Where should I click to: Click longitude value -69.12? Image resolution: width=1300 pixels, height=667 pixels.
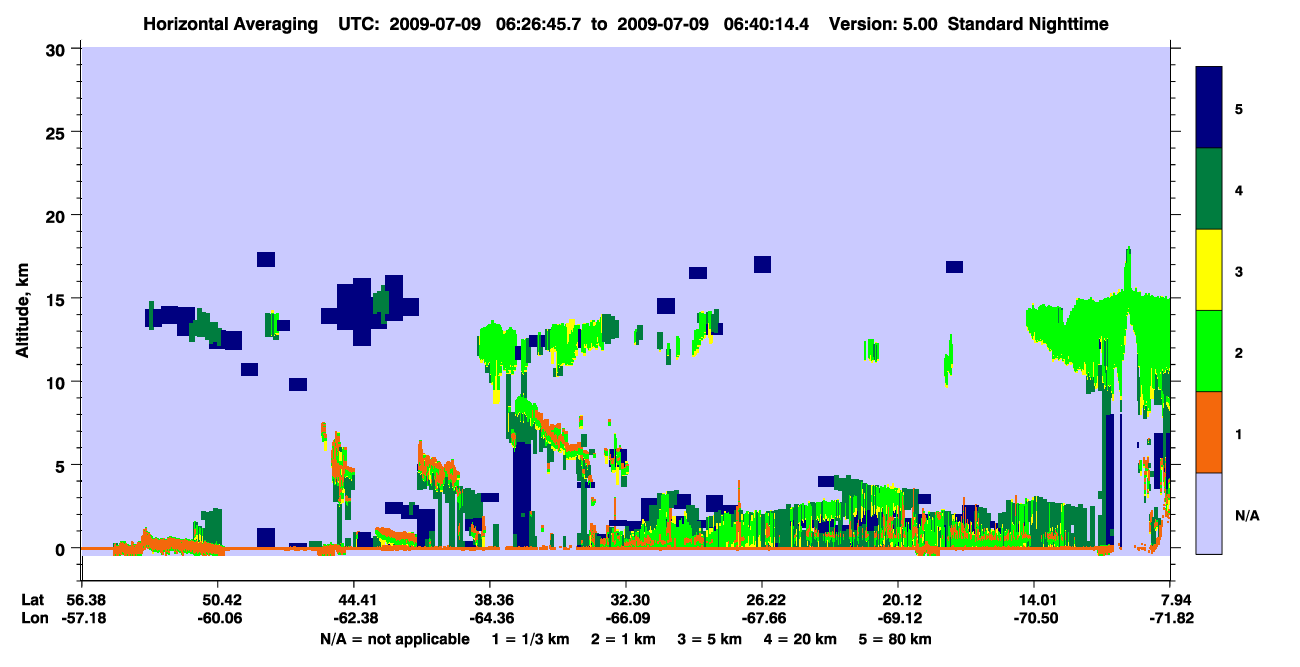click(x=898, y=619)
